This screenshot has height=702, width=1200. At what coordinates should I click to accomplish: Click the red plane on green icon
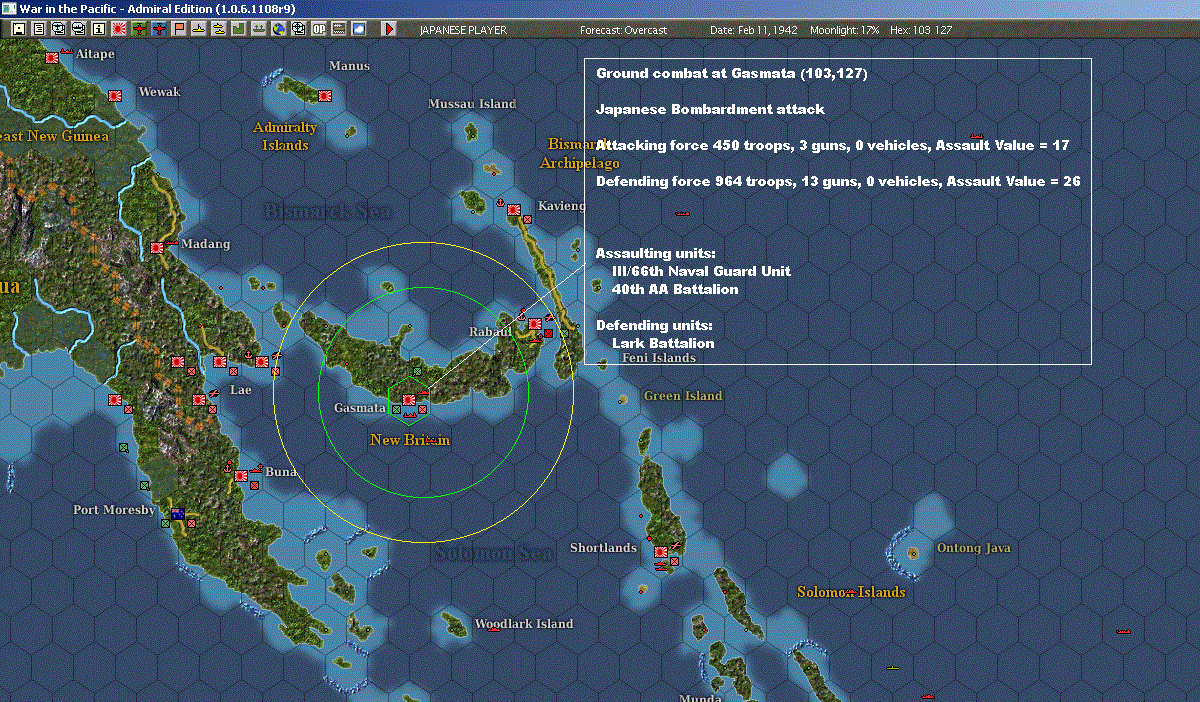pyautogui.click(x=139, y=29)
